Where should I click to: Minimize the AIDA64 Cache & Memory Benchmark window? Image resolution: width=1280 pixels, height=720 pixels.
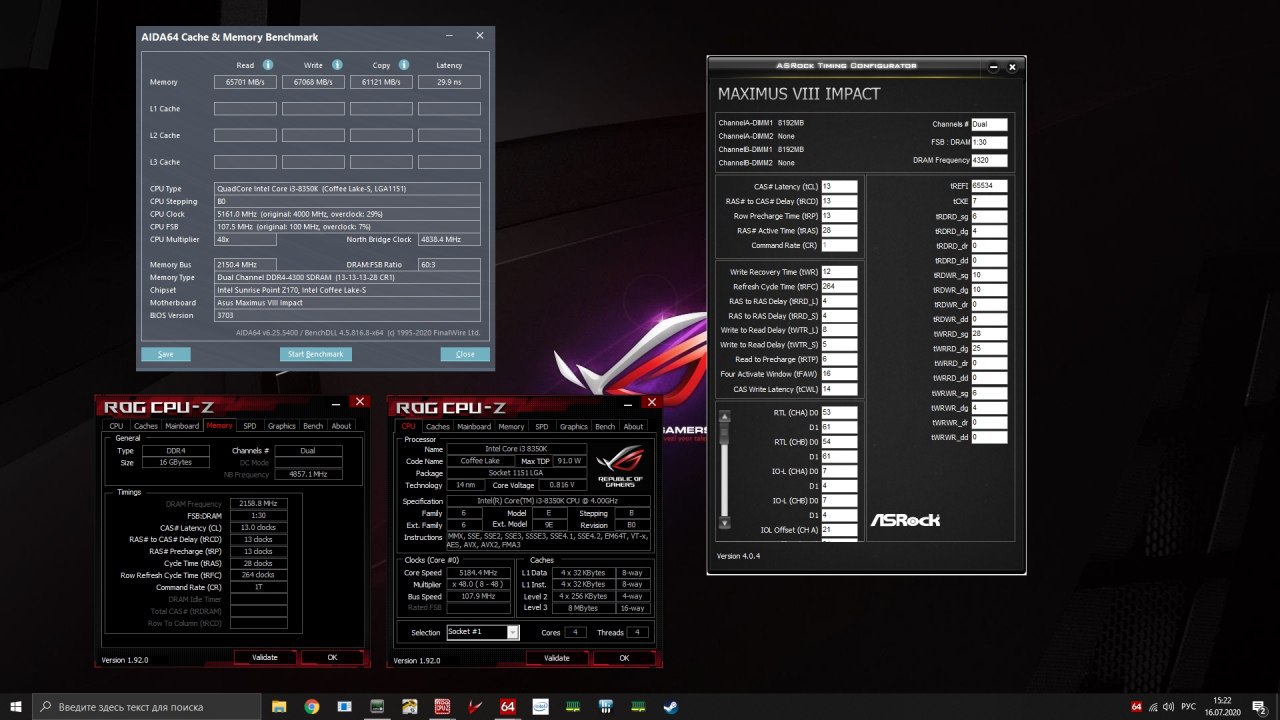pos(451,36)
